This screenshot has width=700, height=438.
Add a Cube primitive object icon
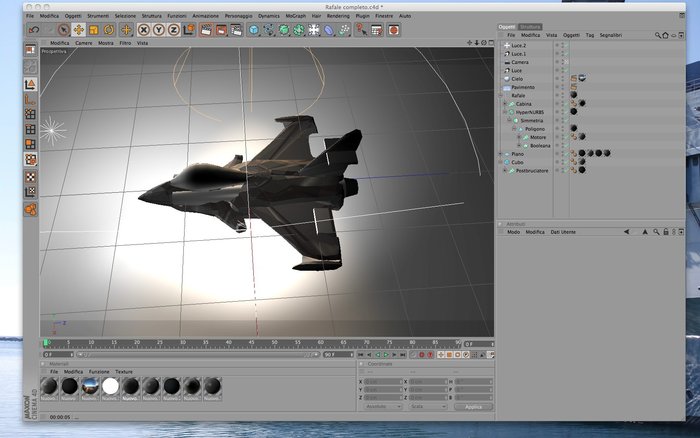(x=254, y=30)
